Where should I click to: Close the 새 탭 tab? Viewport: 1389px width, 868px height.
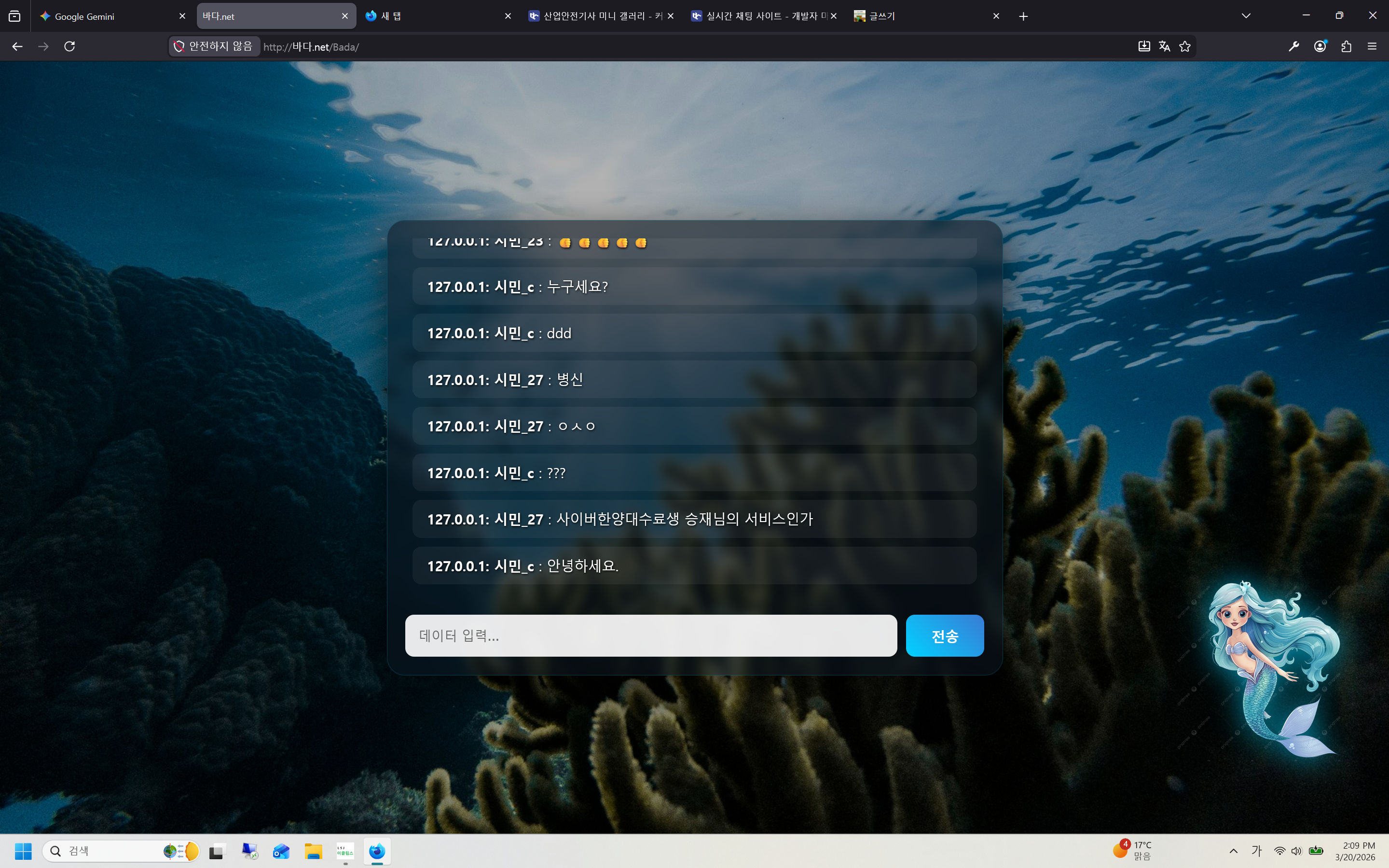(x=508, y=16)
